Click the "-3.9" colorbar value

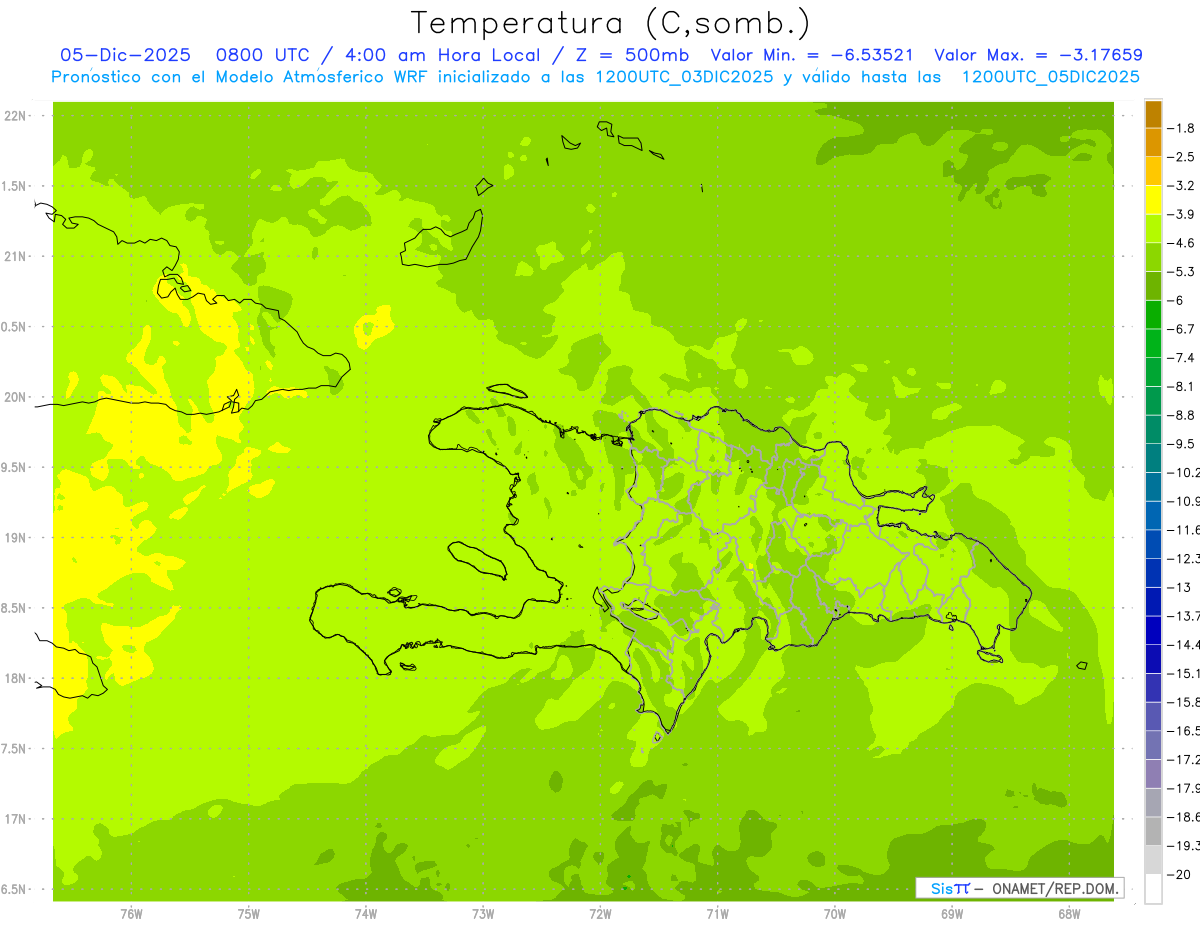coord(1181,214)
